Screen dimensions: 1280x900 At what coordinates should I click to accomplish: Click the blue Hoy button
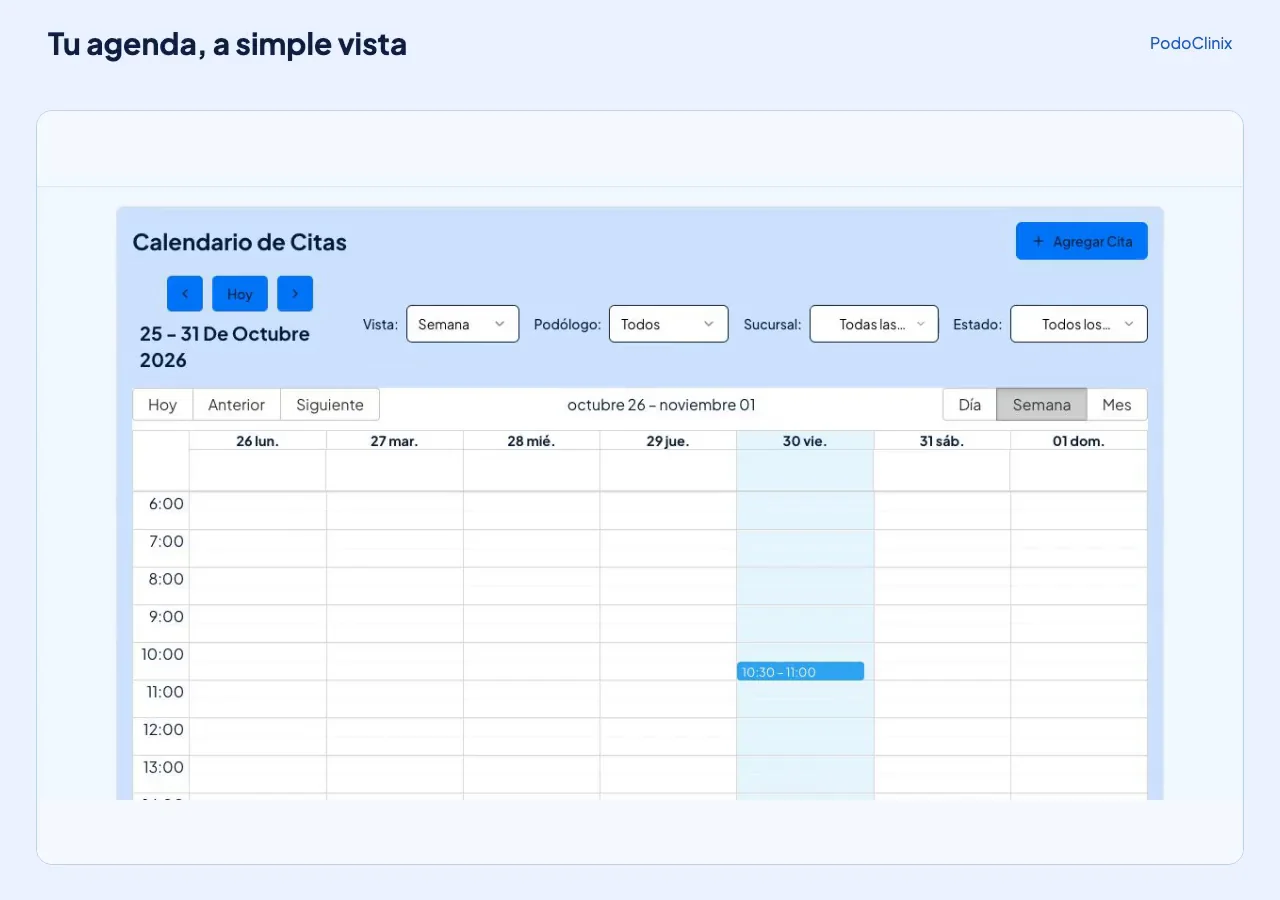240,294
